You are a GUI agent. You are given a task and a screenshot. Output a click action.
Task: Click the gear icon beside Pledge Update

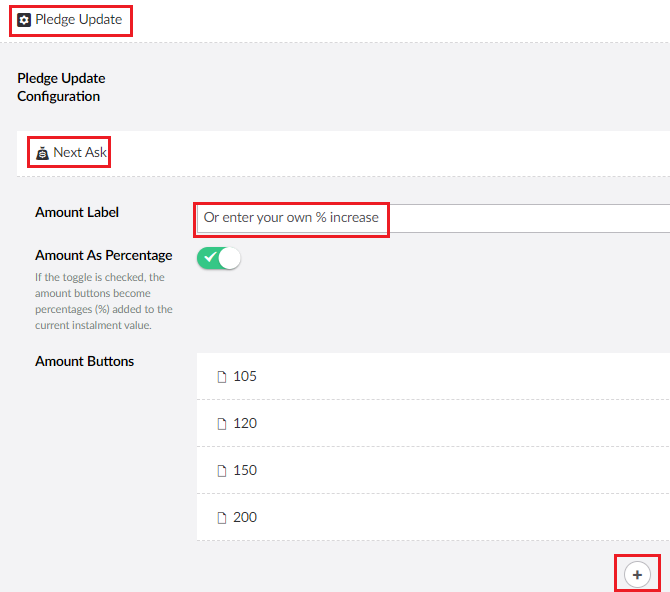[x=25, y=20]
